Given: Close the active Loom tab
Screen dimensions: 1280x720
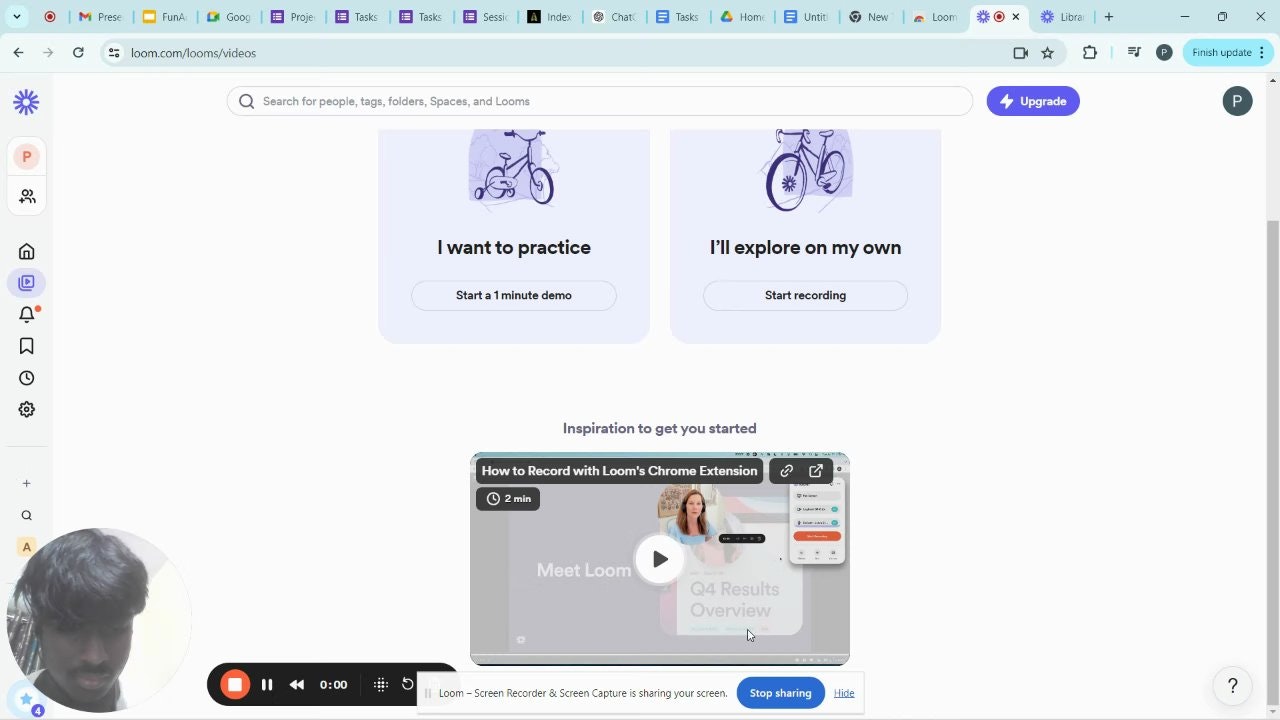Looking at the screenshot, I should coord(1016,17).
